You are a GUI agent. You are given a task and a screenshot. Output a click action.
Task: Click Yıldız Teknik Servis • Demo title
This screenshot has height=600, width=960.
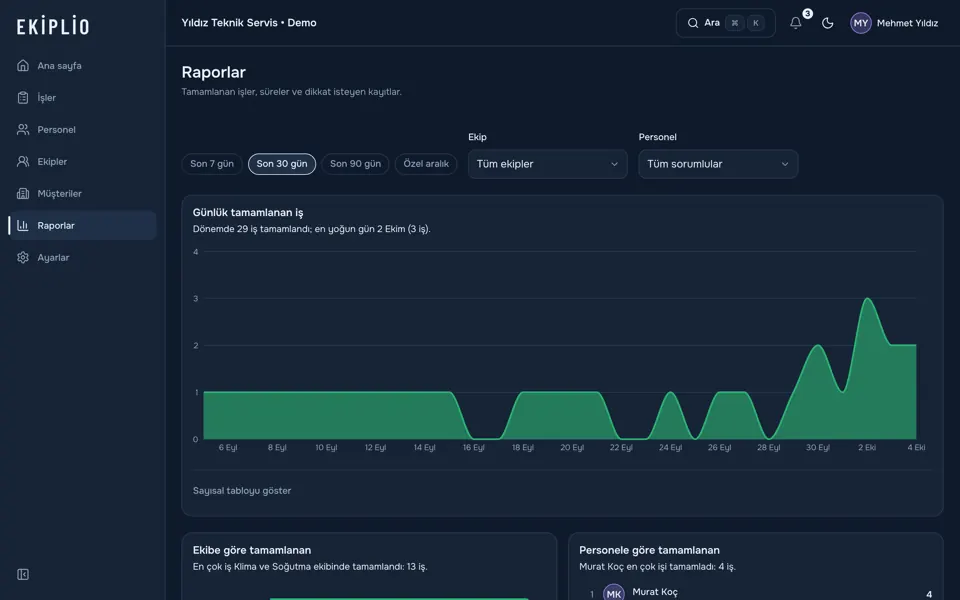point(249,23)
